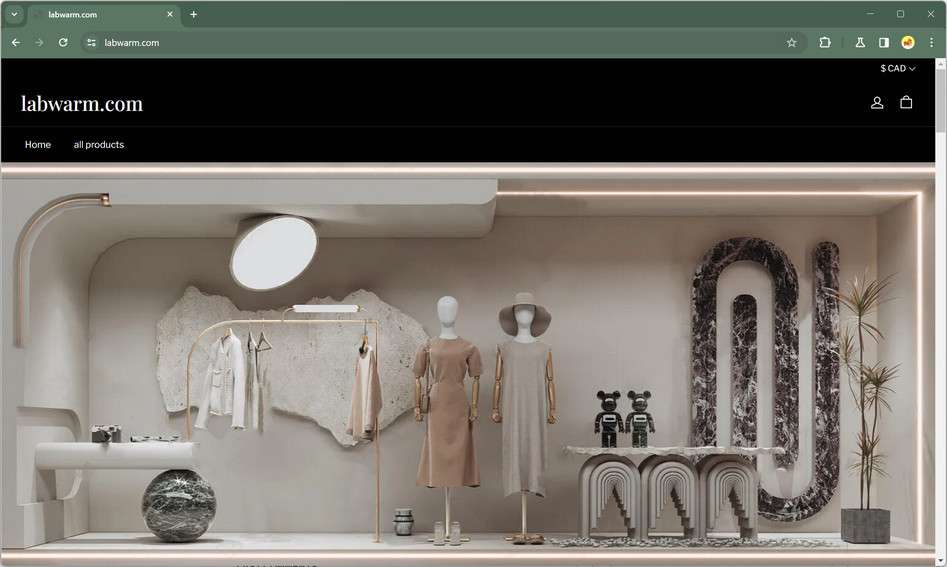Expand the tab search dropdown arrow
The width and height of the screenshot is (947, 567).
[x=14, y=14]
